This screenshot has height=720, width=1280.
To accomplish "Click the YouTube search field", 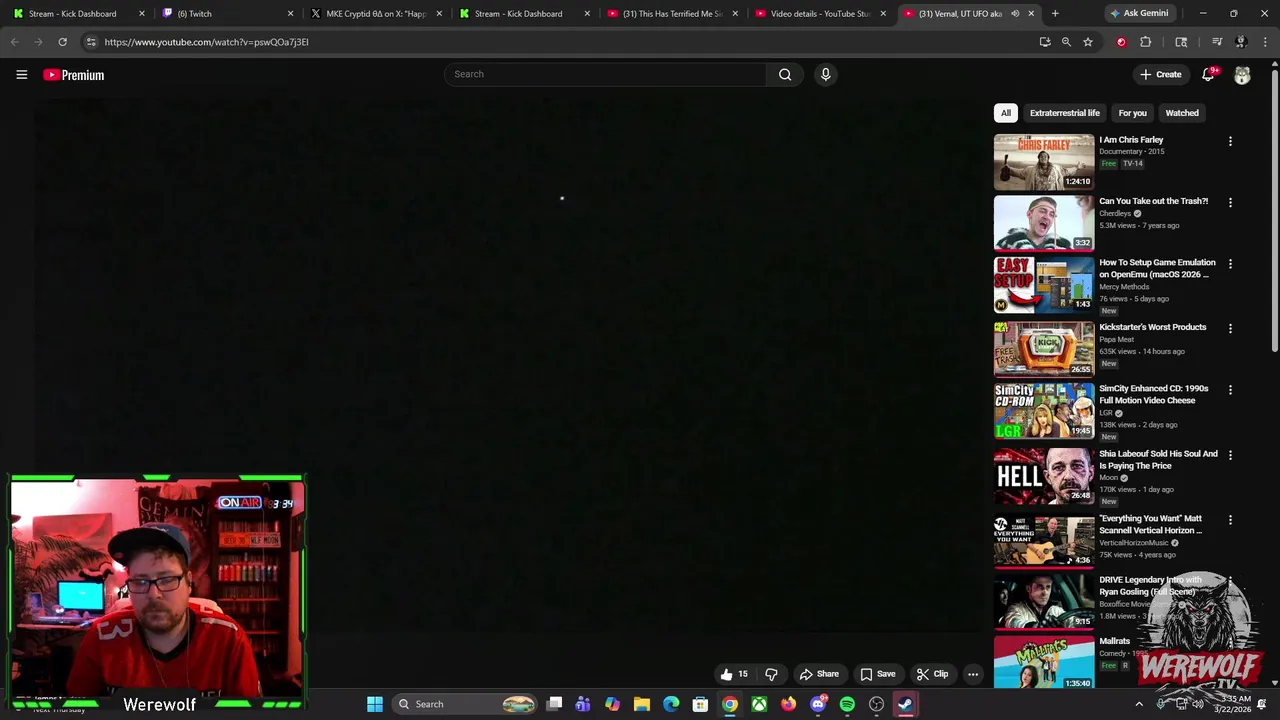I will click(605, 74).
